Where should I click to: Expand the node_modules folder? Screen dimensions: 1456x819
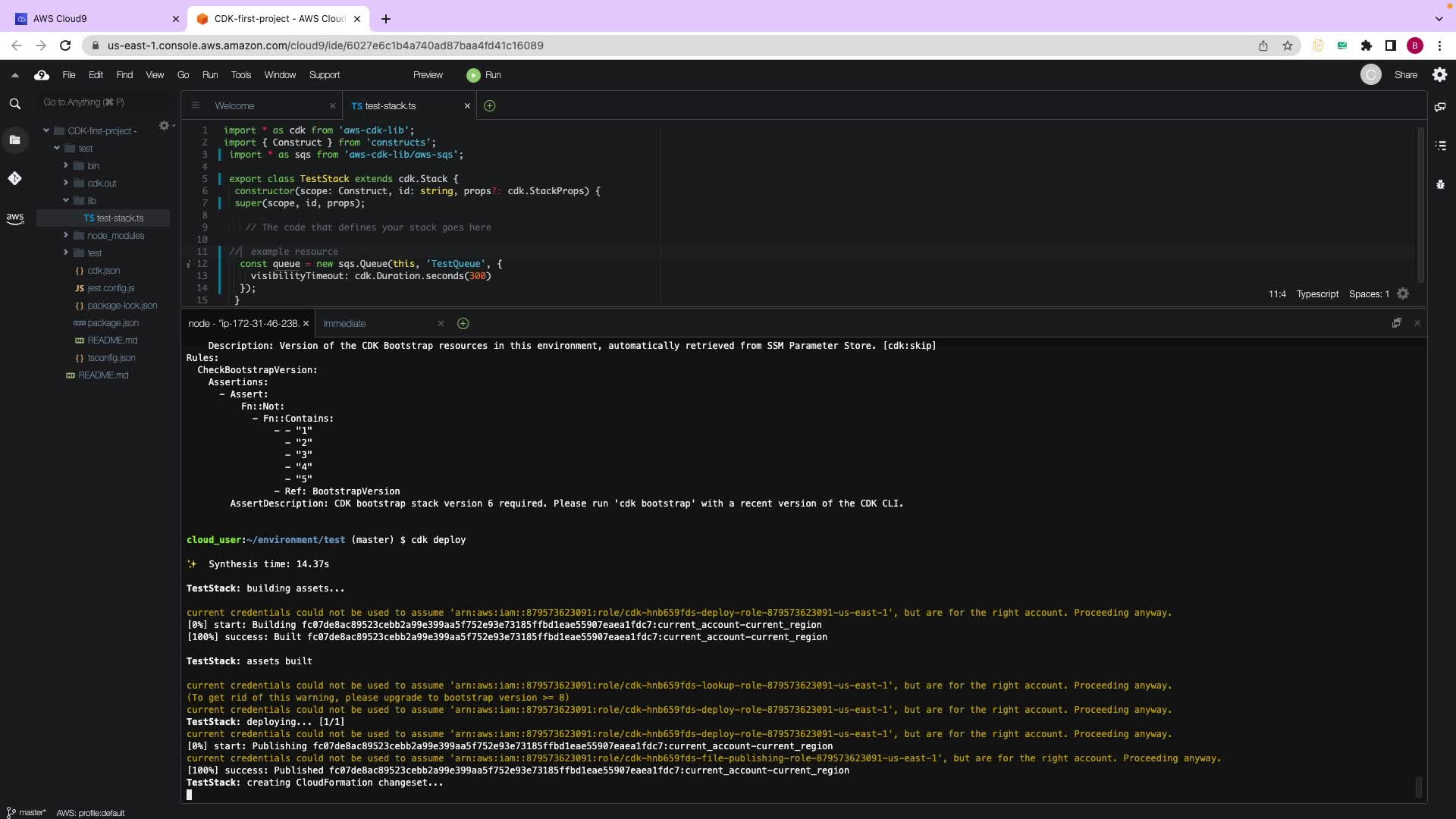(x=66, y=235)
